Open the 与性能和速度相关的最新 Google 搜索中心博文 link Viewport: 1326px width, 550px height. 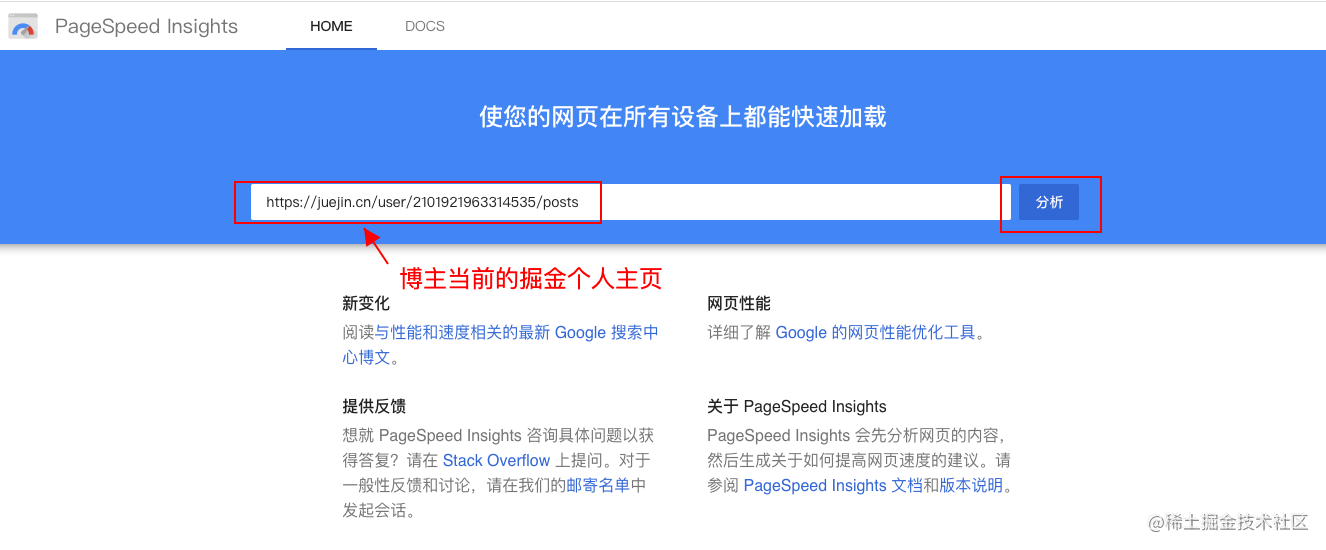coord(500,344)
